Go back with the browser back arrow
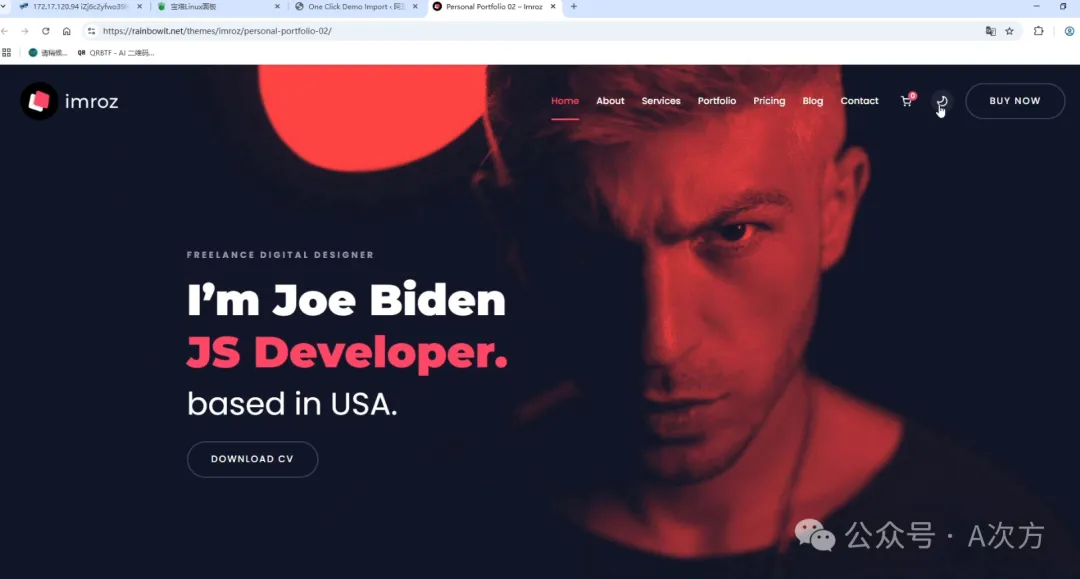This screenshot has width=1080, height=579. tap(5, 31)
